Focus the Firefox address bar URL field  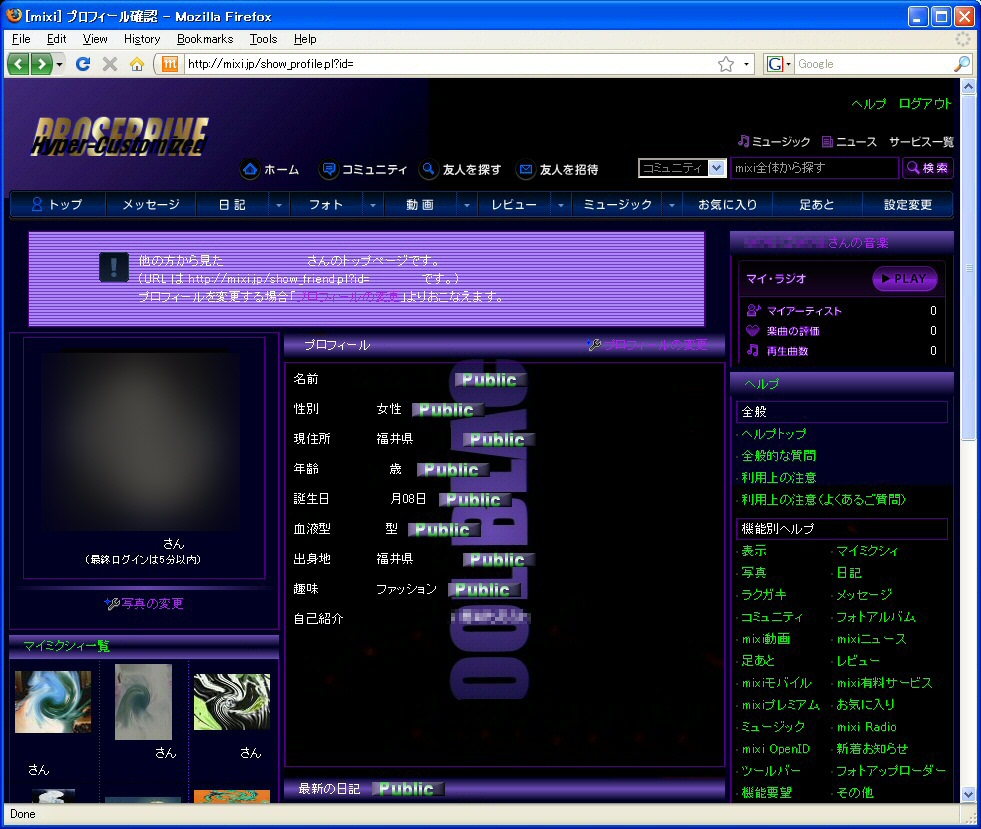(450, 64)
